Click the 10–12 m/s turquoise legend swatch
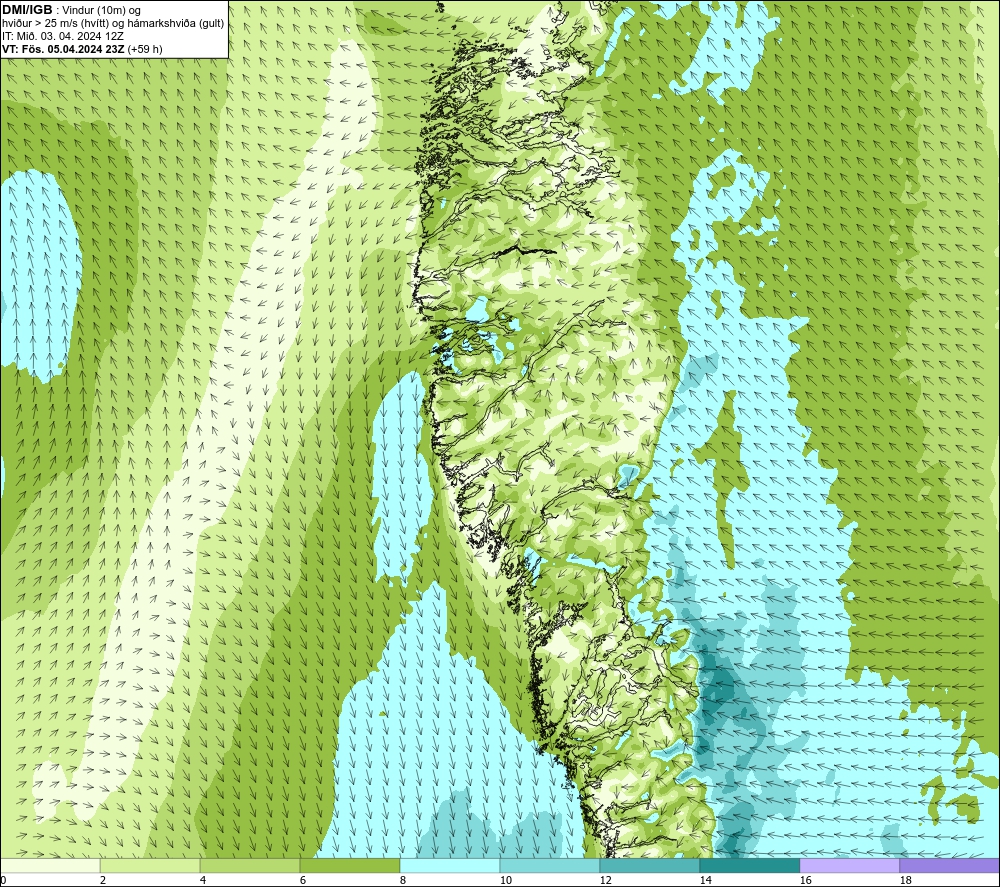The height and width of the screenshot is (887, 1000). click(x=550, y=866)
